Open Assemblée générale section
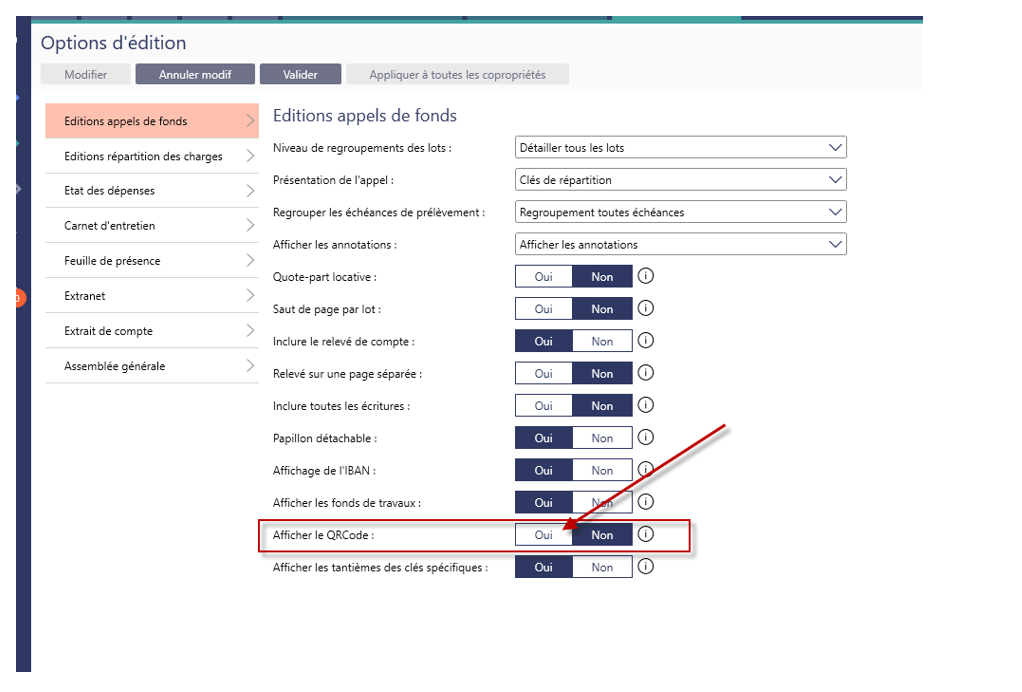 152,366
